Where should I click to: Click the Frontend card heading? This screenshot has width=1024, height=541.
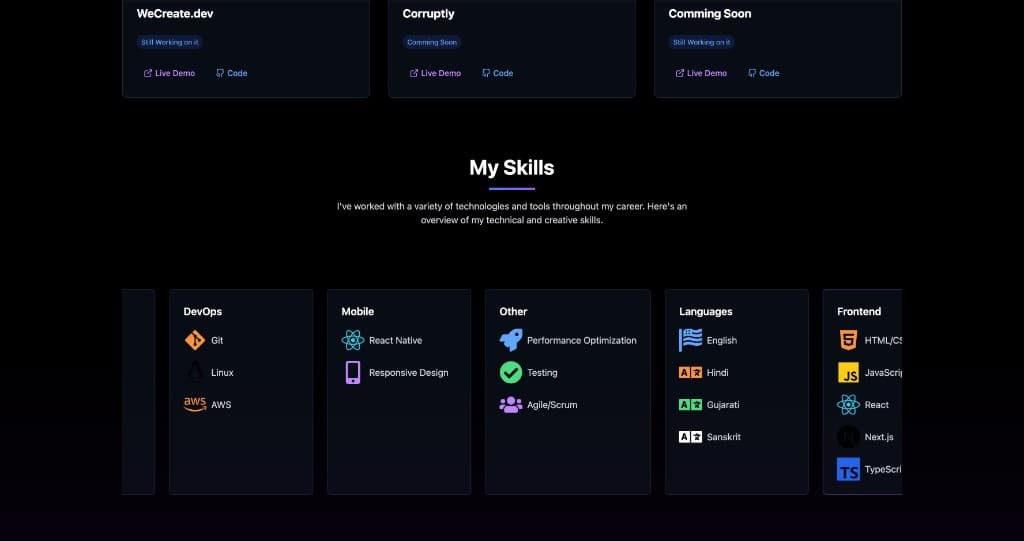pyautogui.click(x=859, y=312)
